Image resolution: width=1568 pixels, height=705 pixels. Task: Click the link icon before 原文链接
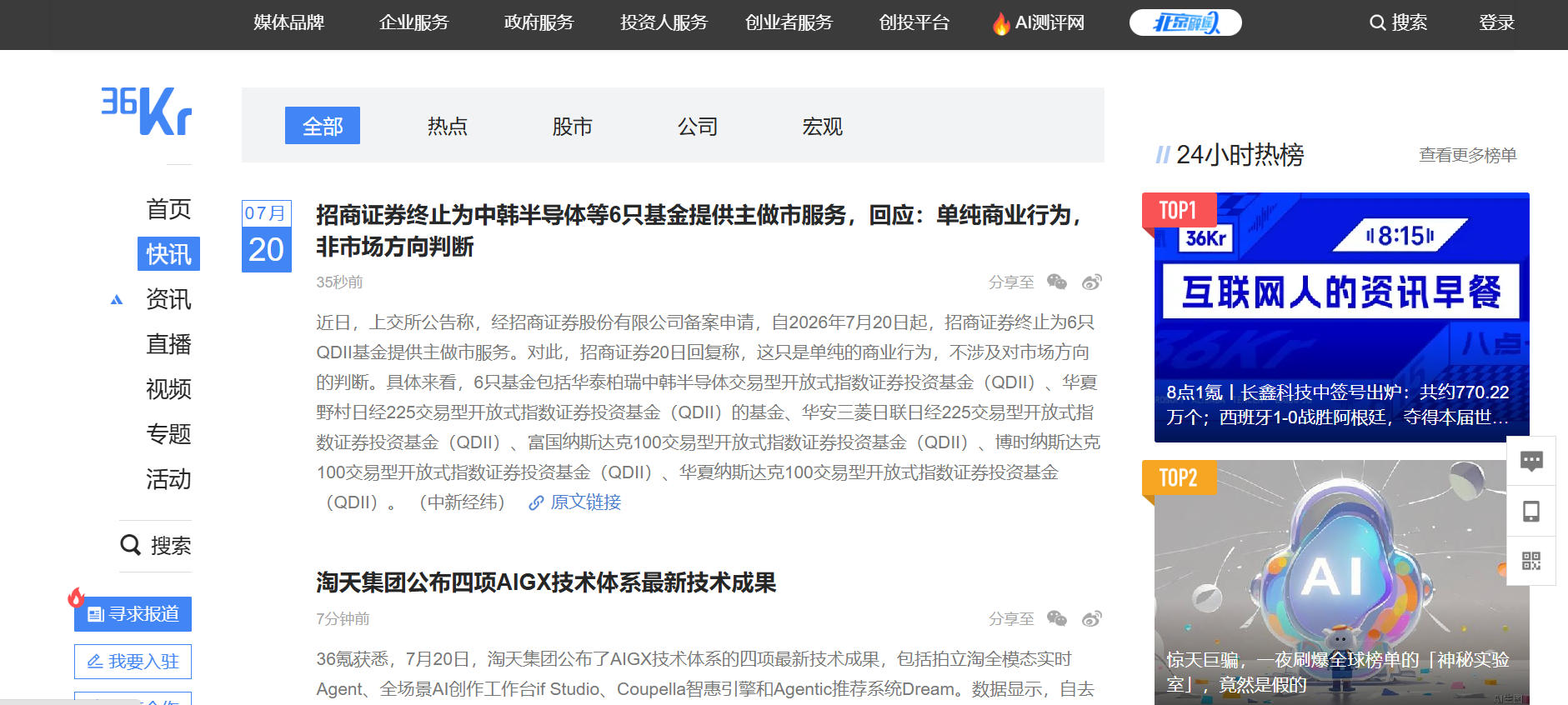536,502
